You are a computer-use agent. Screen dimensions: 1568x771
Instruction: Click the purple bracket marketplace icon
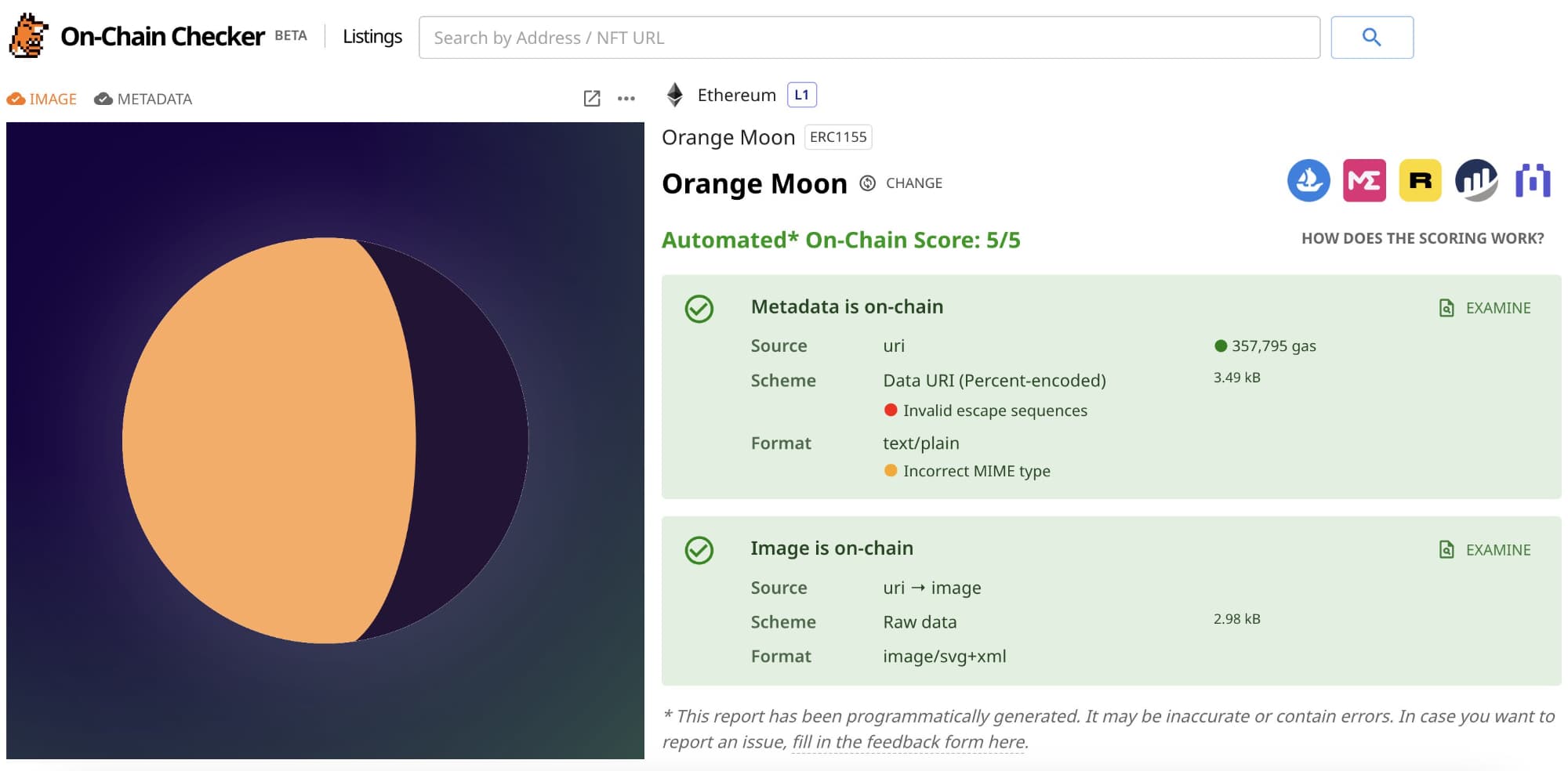coord(1533,181)
